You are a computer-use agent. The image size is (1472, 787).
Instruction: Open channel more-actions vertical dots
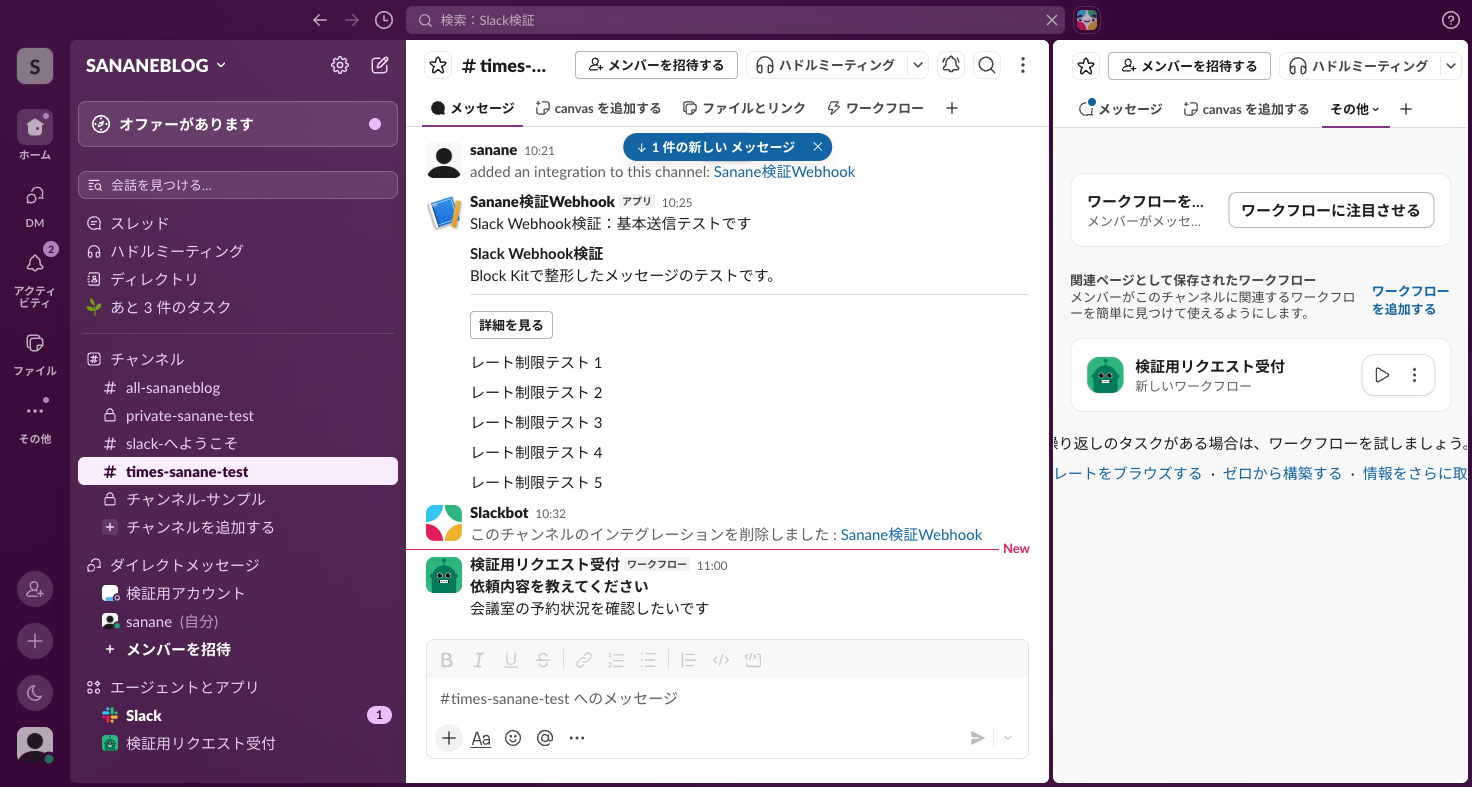tap(1022, 65)
